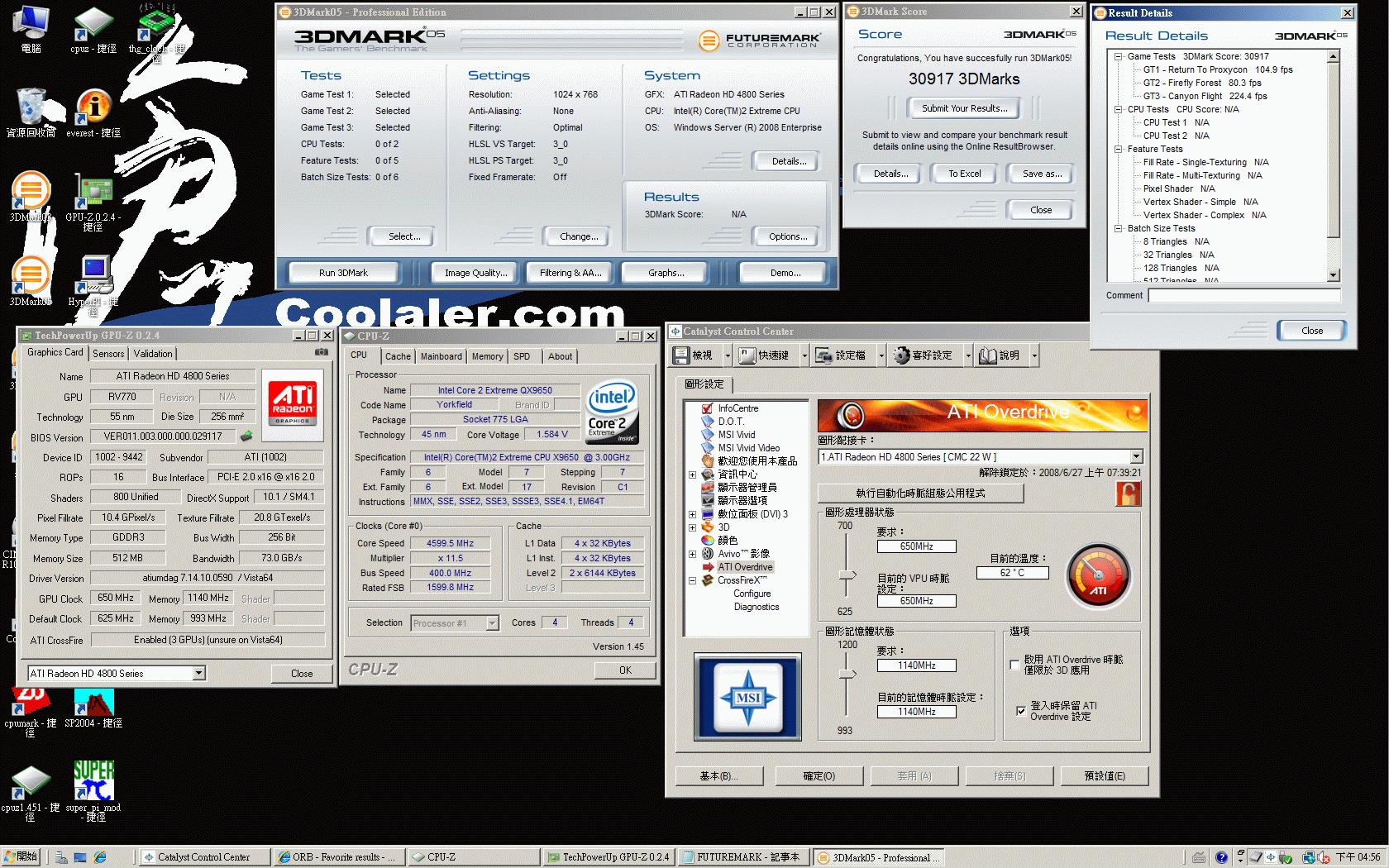Switch to the Cache tab in CPU-Z
The width and height of the screenshot is (1389, 868).
(x=398, y=356)
